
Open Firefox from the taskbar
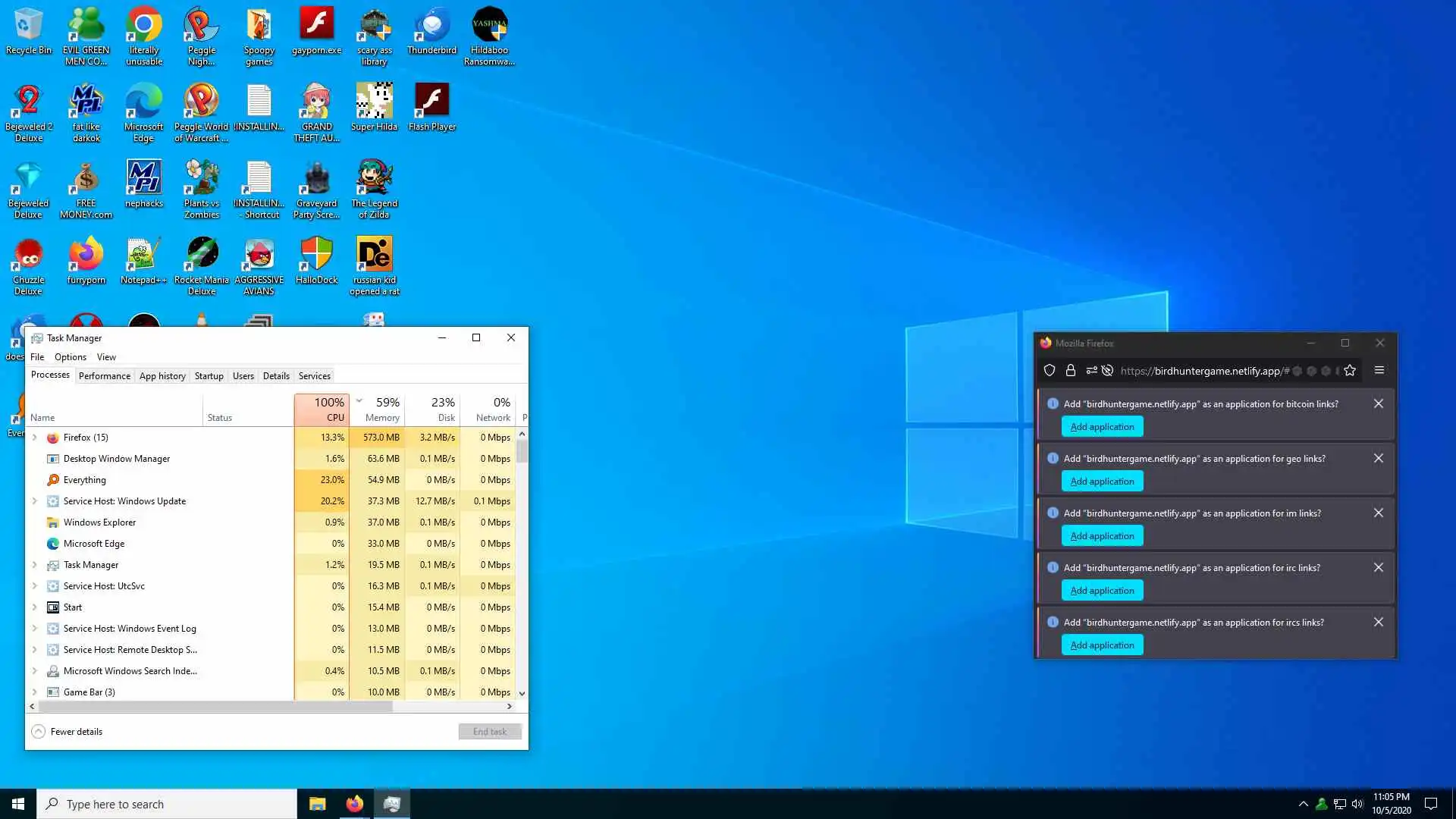pyautogui.click(x=354, y=804)
